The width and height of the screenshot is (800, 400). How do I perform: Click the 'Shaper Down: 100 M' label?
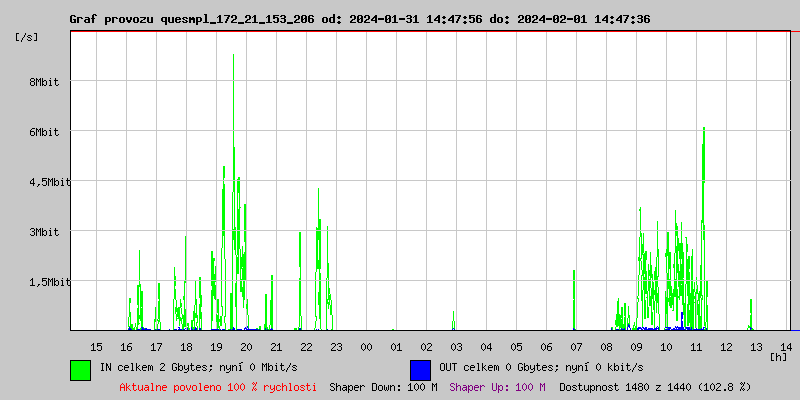[x=383, y=387]
